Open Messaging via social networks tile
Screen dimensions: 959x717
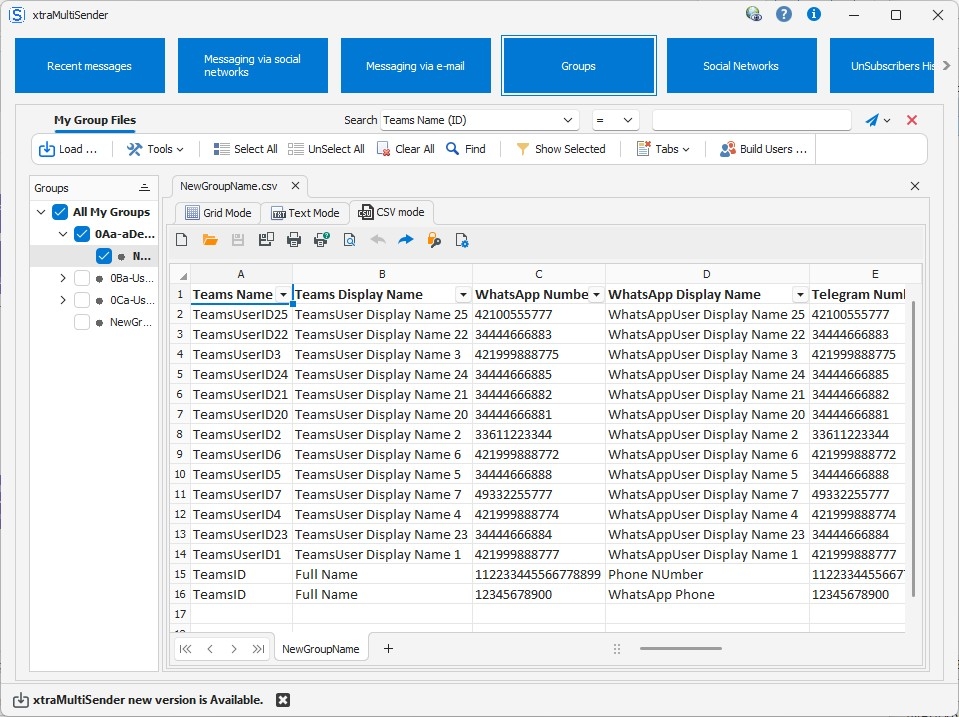[x=253, y=65]
